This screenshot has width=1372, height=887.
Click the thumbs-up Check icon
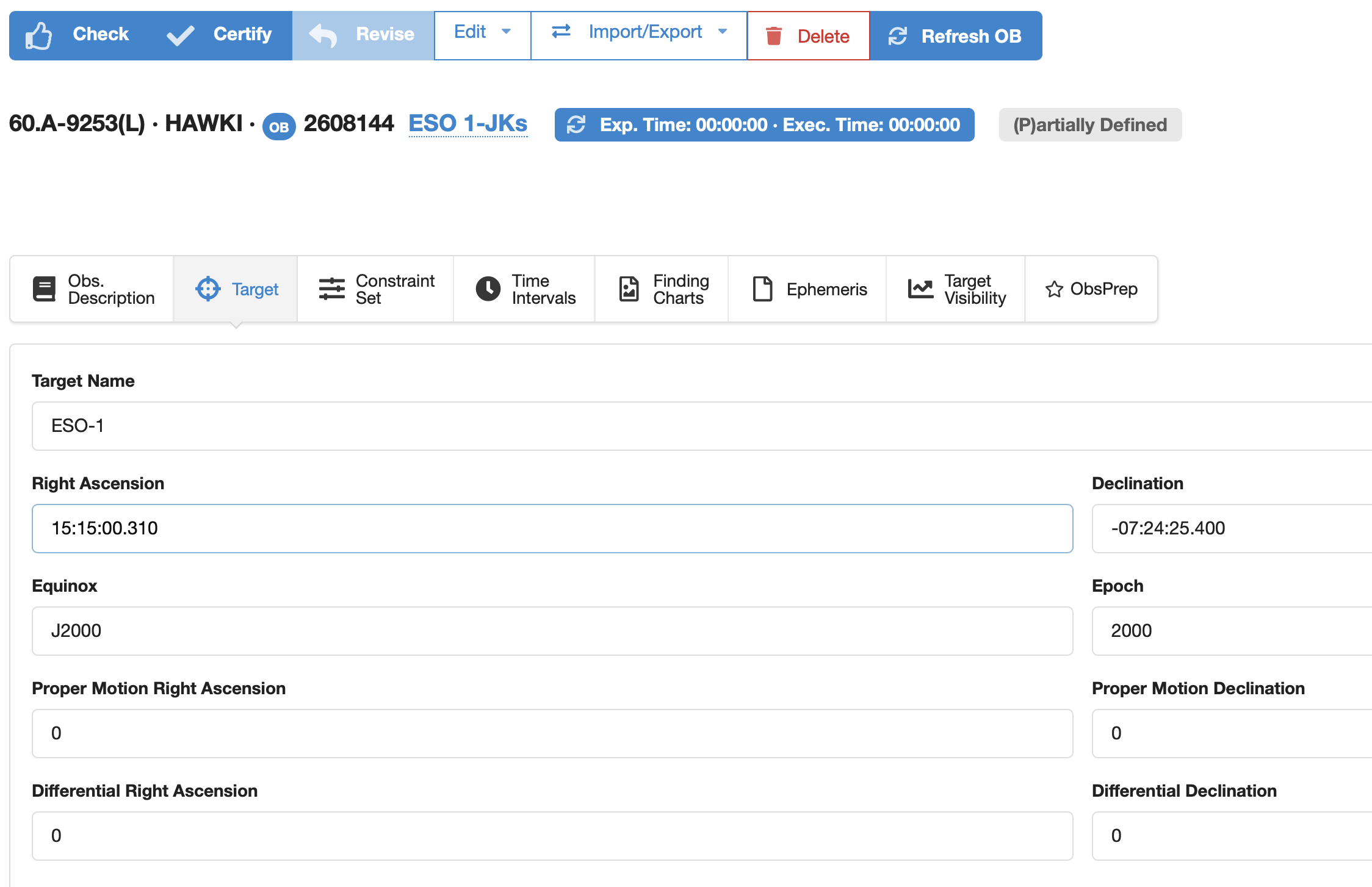click(38, 35)
